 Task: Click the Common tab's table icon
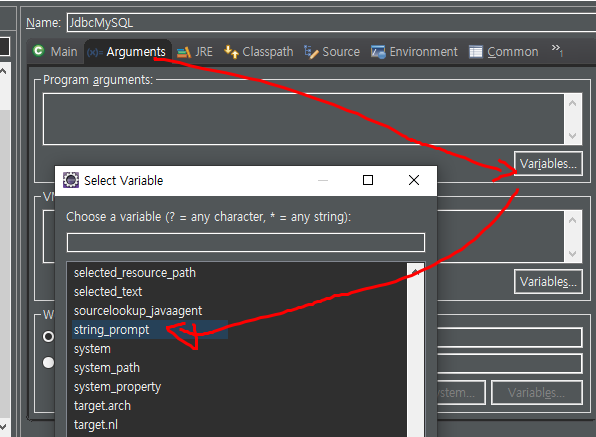[x=476, y=52]
